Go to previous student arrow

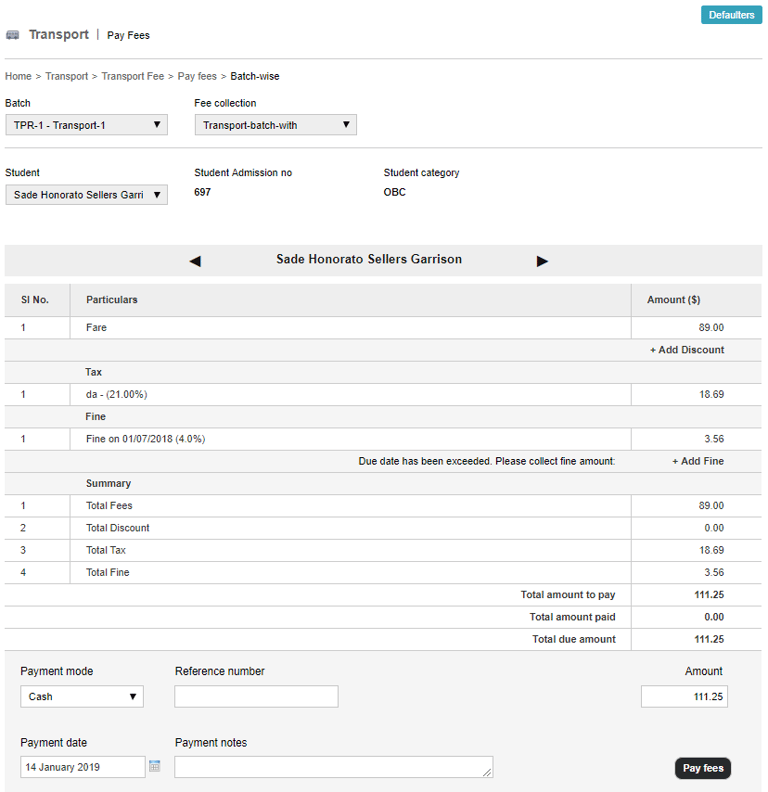(195, 261)
